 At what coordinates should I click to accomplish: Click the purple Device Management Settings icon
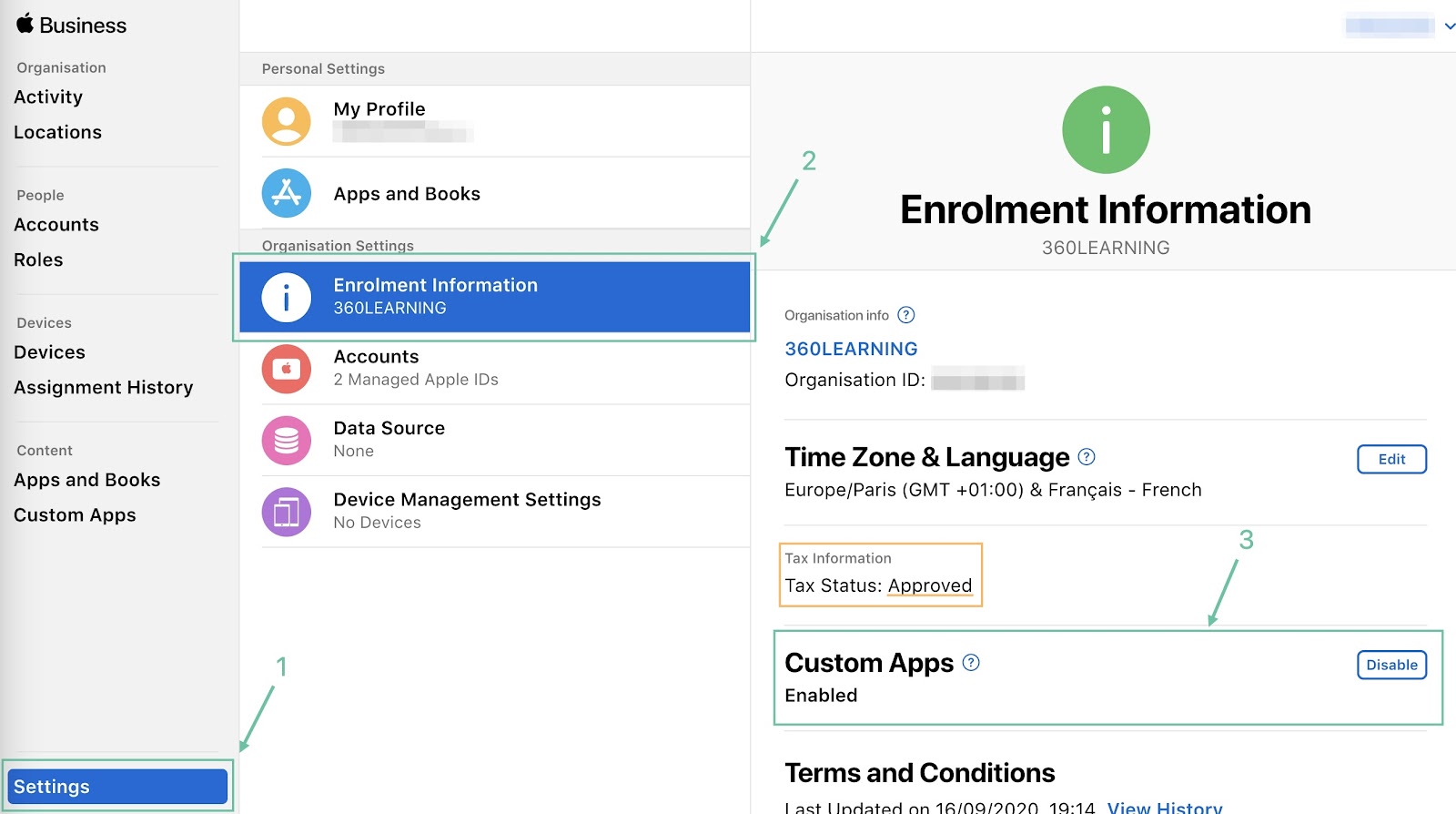pos(287,512)
